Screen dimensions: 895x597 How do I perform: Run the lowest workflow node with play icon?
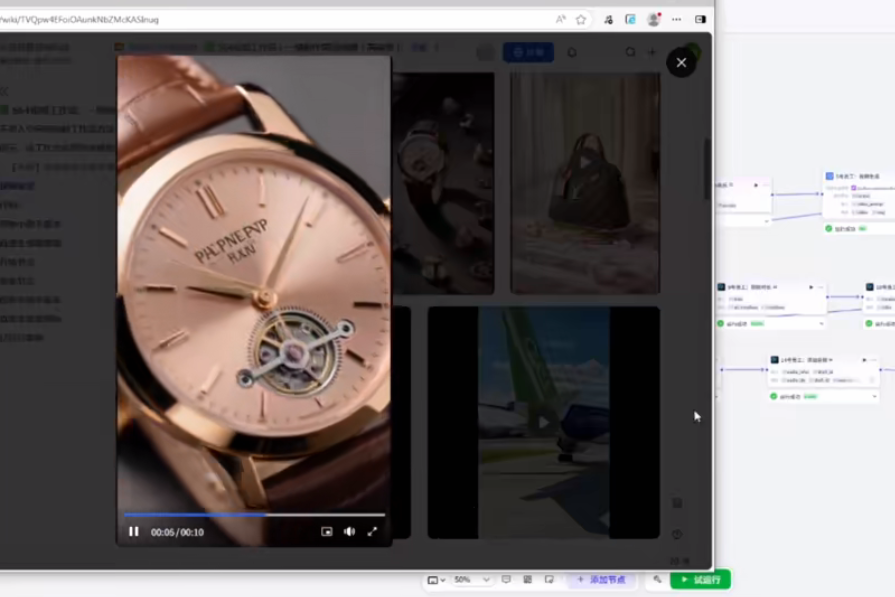(864, 360)
